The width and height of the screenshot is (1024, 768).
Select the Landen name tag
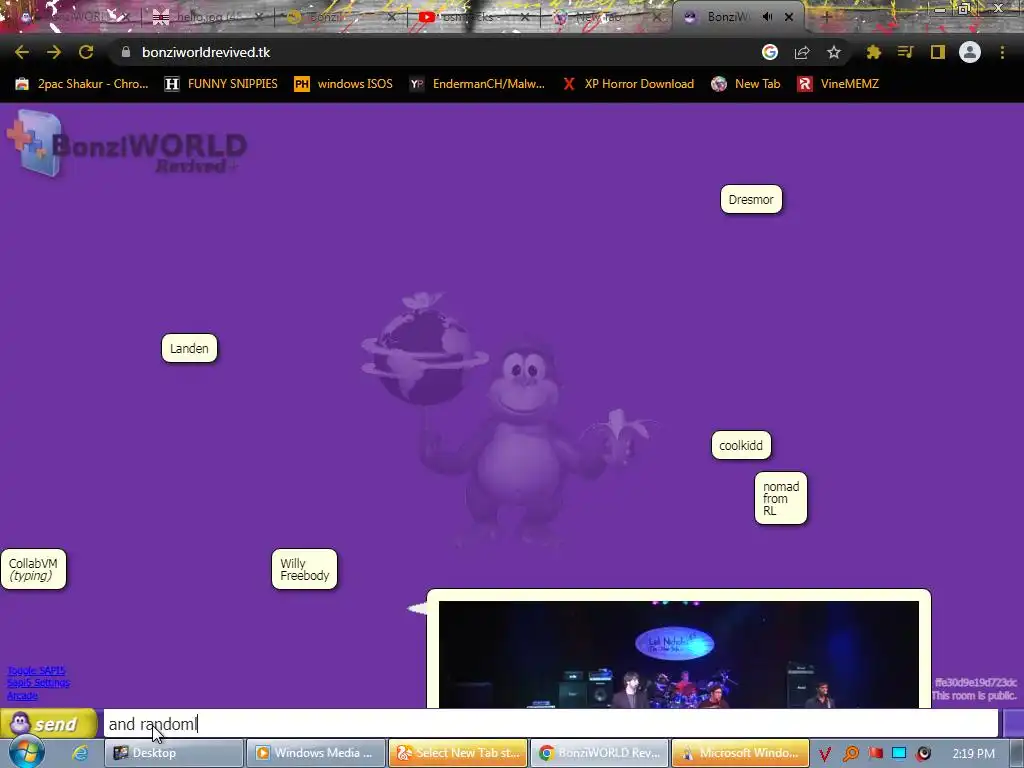[x=189, y=348]
